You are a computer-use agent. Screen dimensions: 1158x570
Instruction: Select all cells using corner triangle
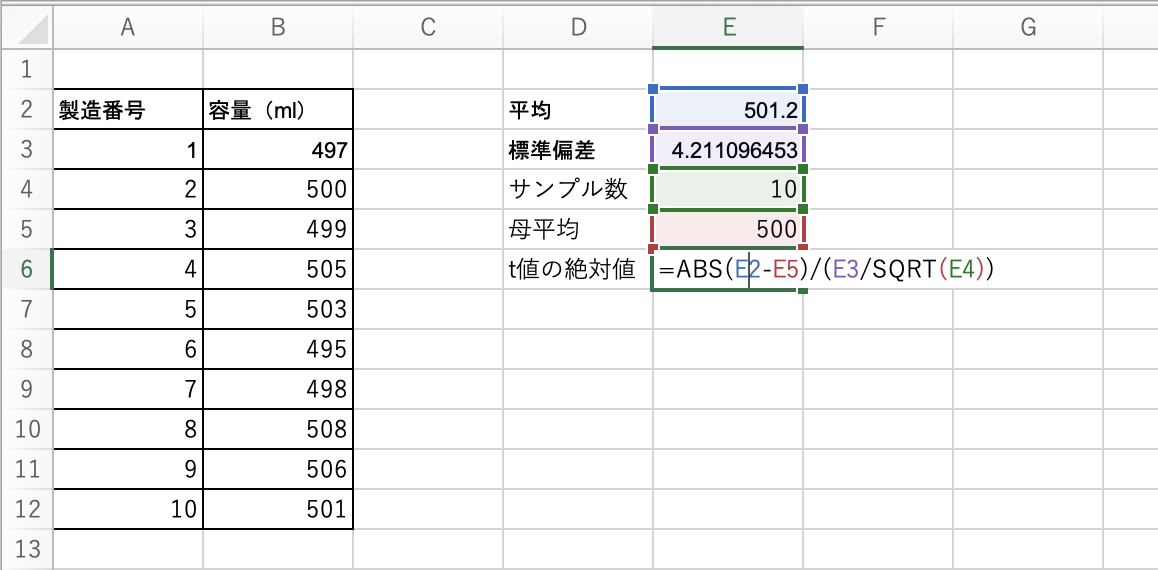[x=27, y=28]
